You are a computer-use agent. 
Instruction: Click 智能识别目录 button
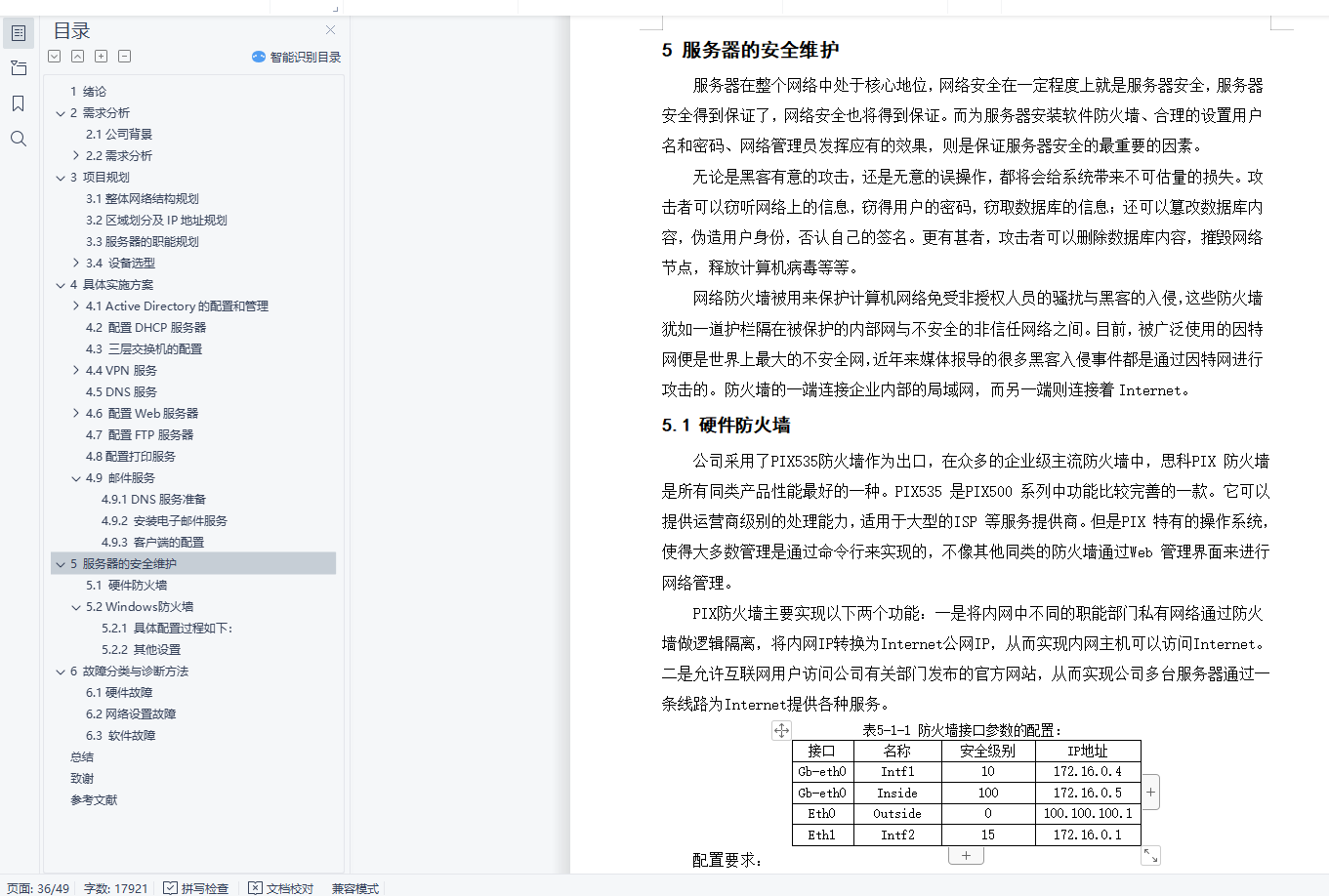(x=296, y=57)
